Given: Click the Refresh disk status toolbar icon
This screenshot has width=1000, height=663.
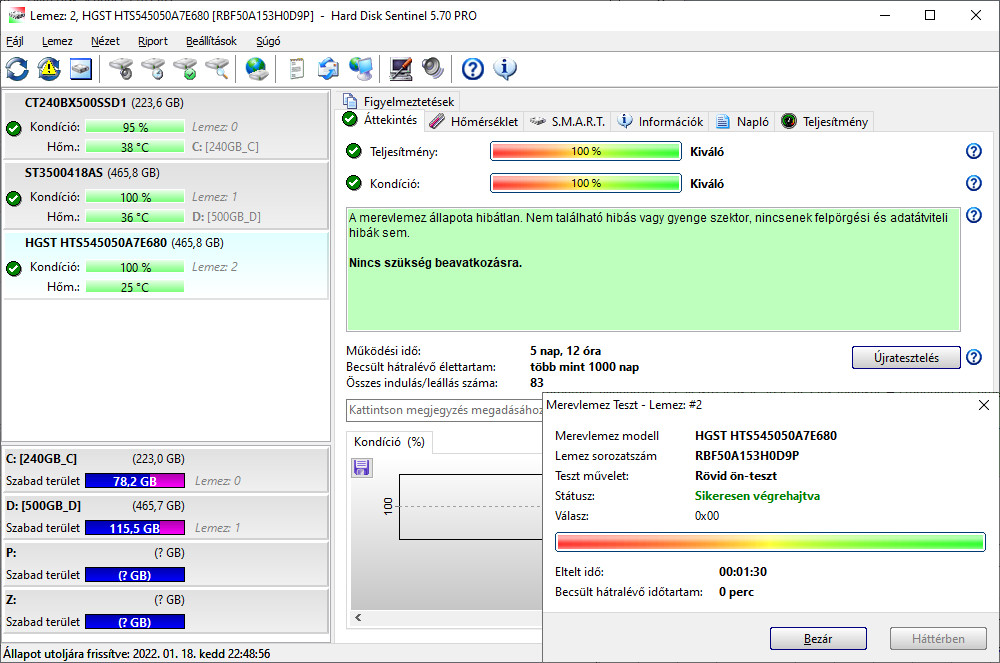Looking at the screenshot, I should pos(17,69).
